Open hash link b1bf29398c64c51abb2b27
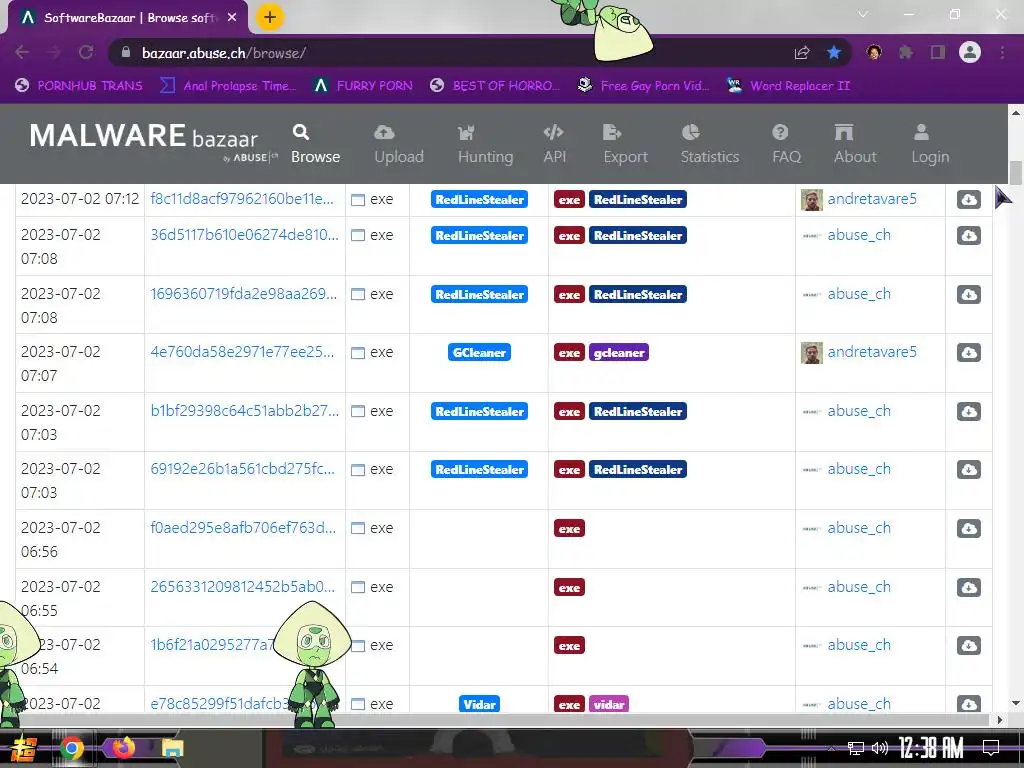Screen dimensions: 1024x768 pos(244,411)
